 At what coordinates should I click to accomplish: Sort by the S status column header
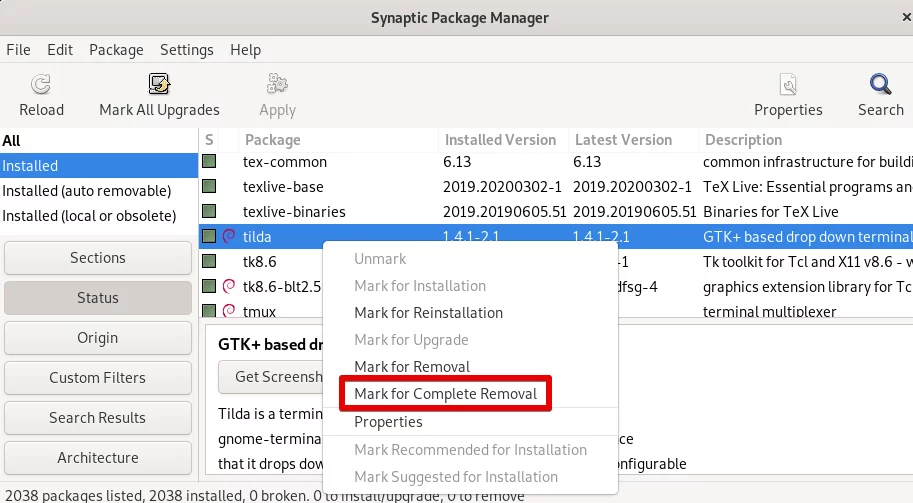[x=209, y=140]
